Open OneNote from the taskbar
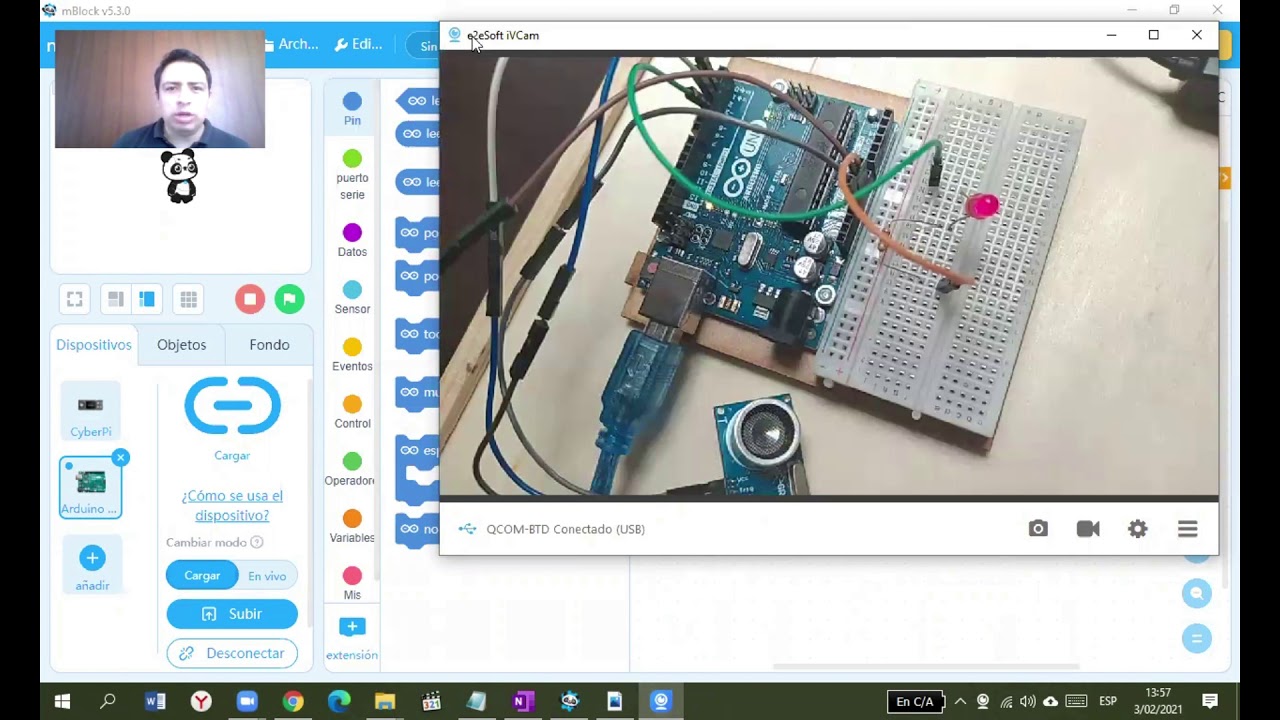 (x=522, y=701)
